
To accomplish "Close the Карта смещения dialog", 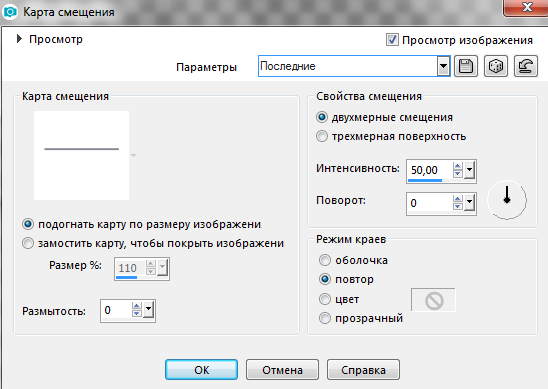I will click(526, 7).
